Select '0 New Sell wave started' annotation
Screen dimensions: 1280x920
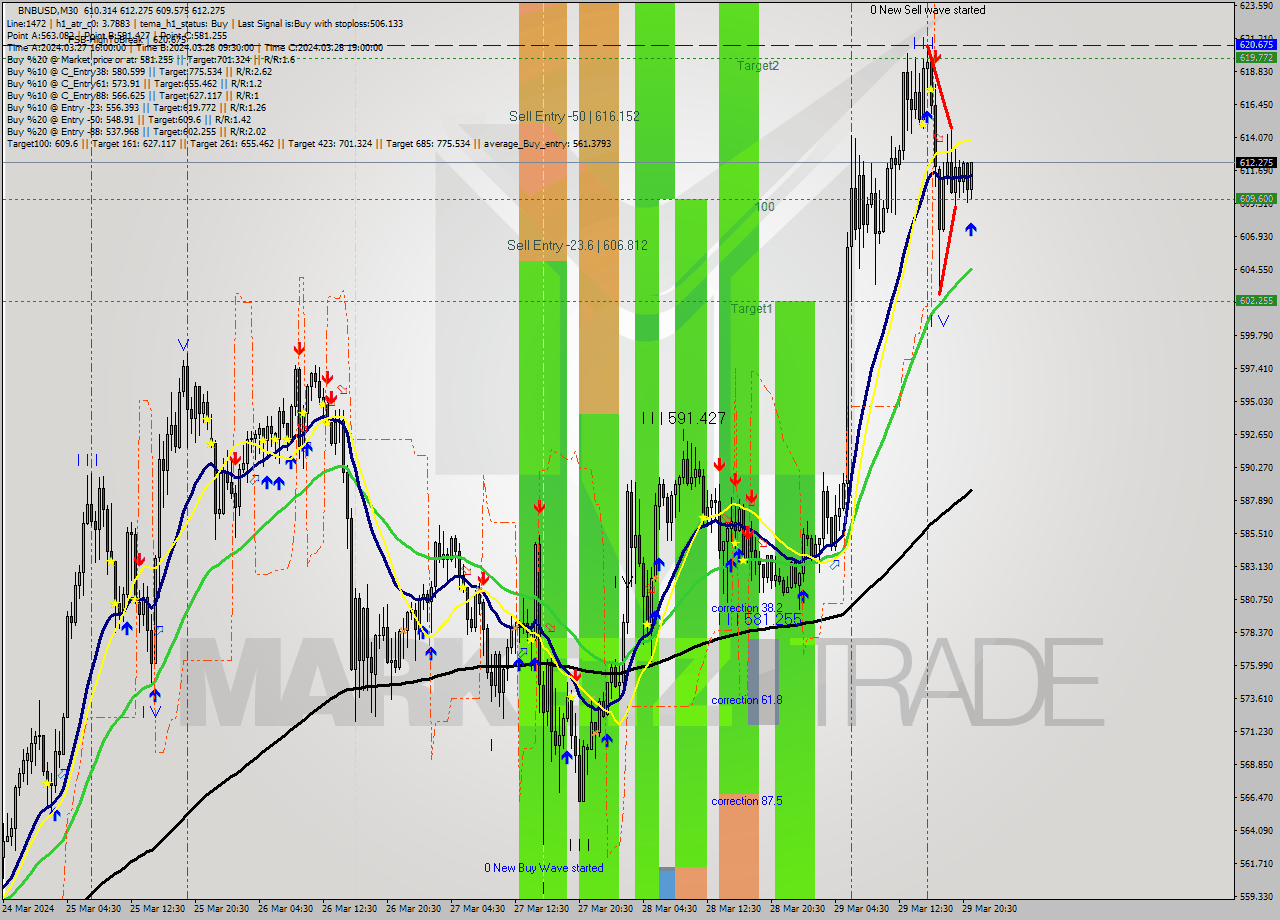coord(927,10)
